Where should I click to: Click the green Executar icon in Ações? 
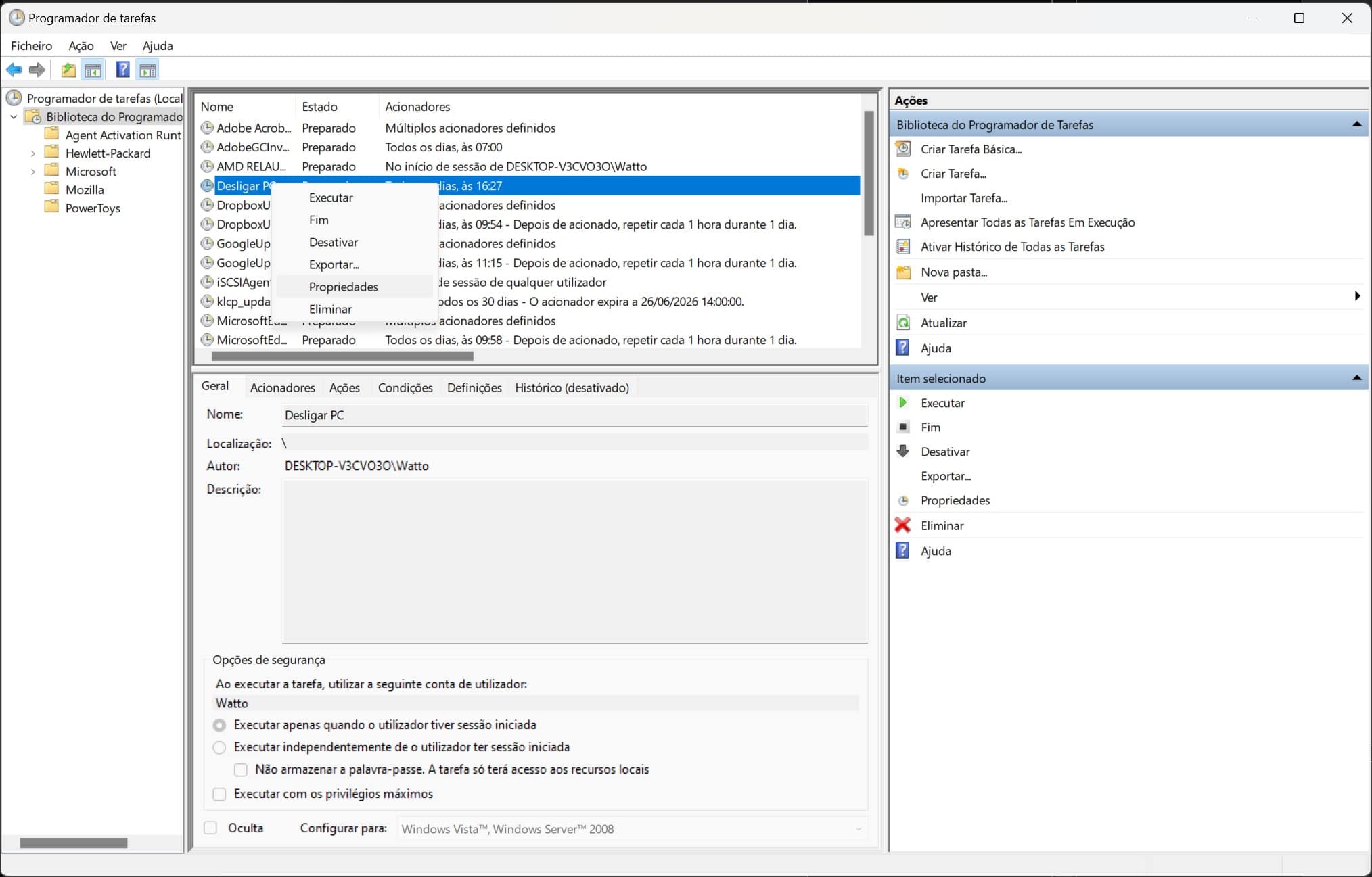tap(902, 402)
